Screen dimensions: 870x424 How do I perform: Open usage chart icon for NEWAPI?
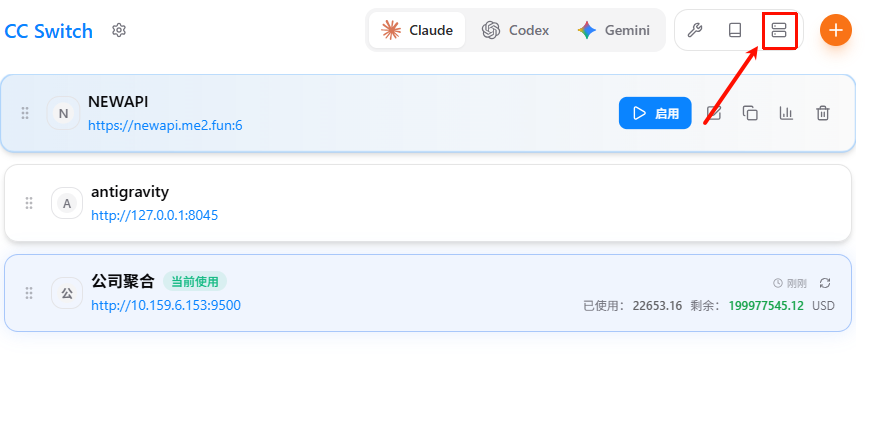pyautogui.click(x=786, y=113)
